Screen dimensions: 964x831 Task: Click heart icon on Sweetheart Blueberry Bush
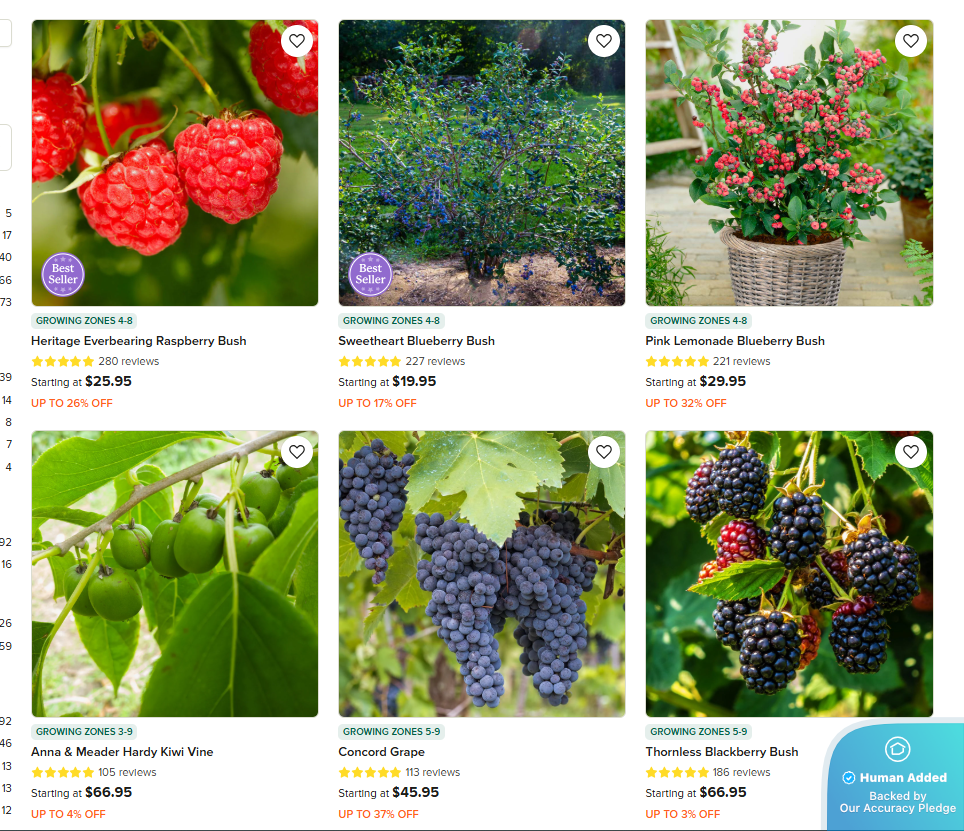coord(604,41)
